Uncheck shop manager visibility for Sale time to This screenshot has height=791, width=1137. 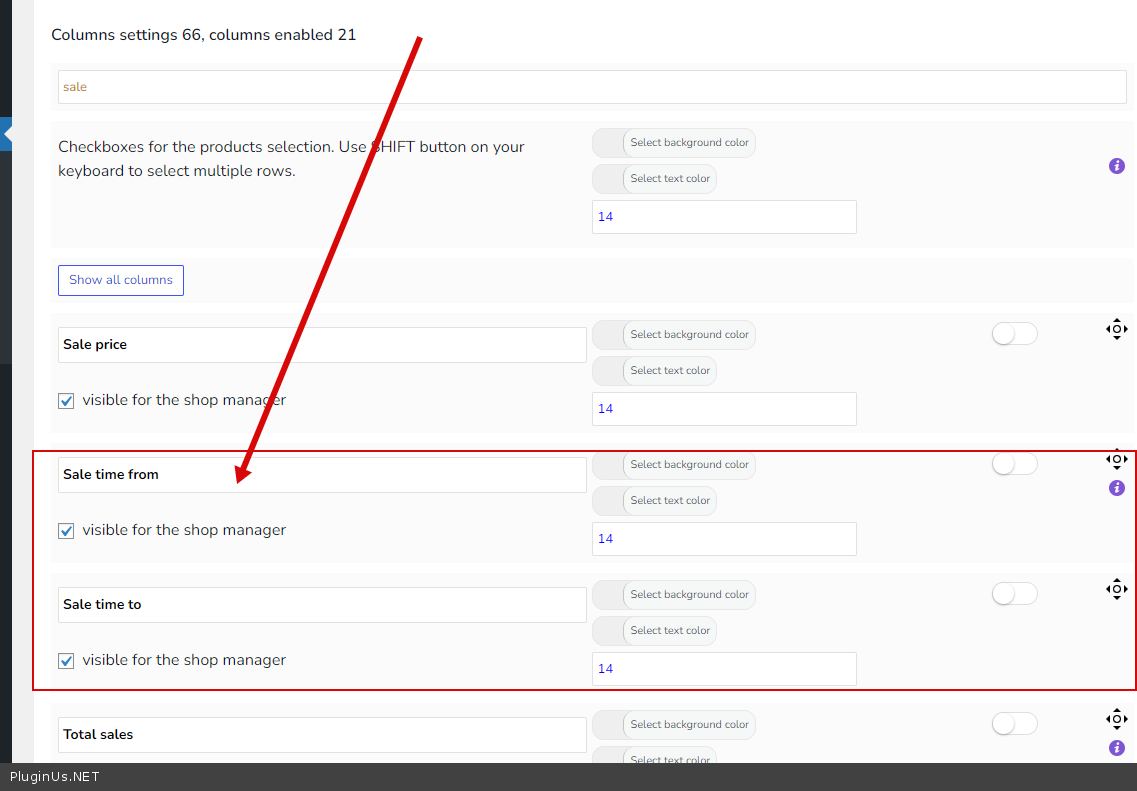click(66, 661)
